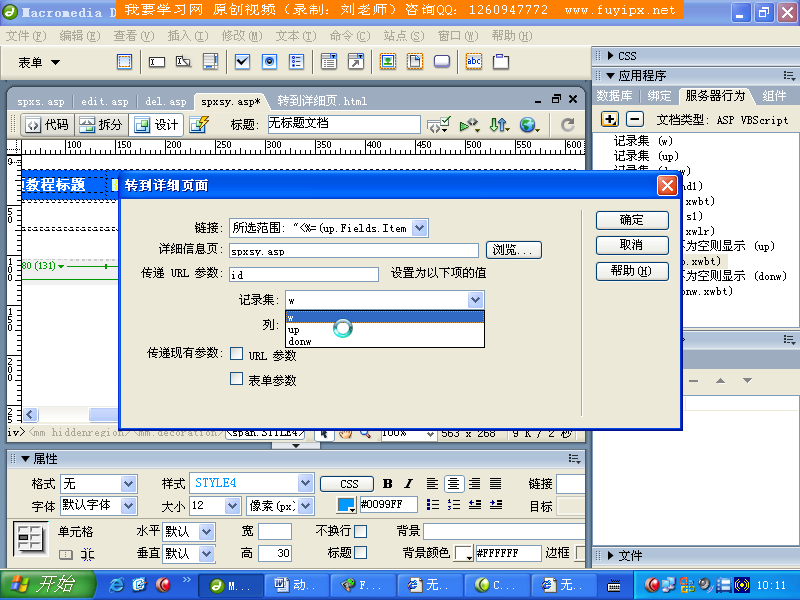Enable the URL 参数 checkbox
The height and width of the screenshot is (600, 800).
(236, 354)
